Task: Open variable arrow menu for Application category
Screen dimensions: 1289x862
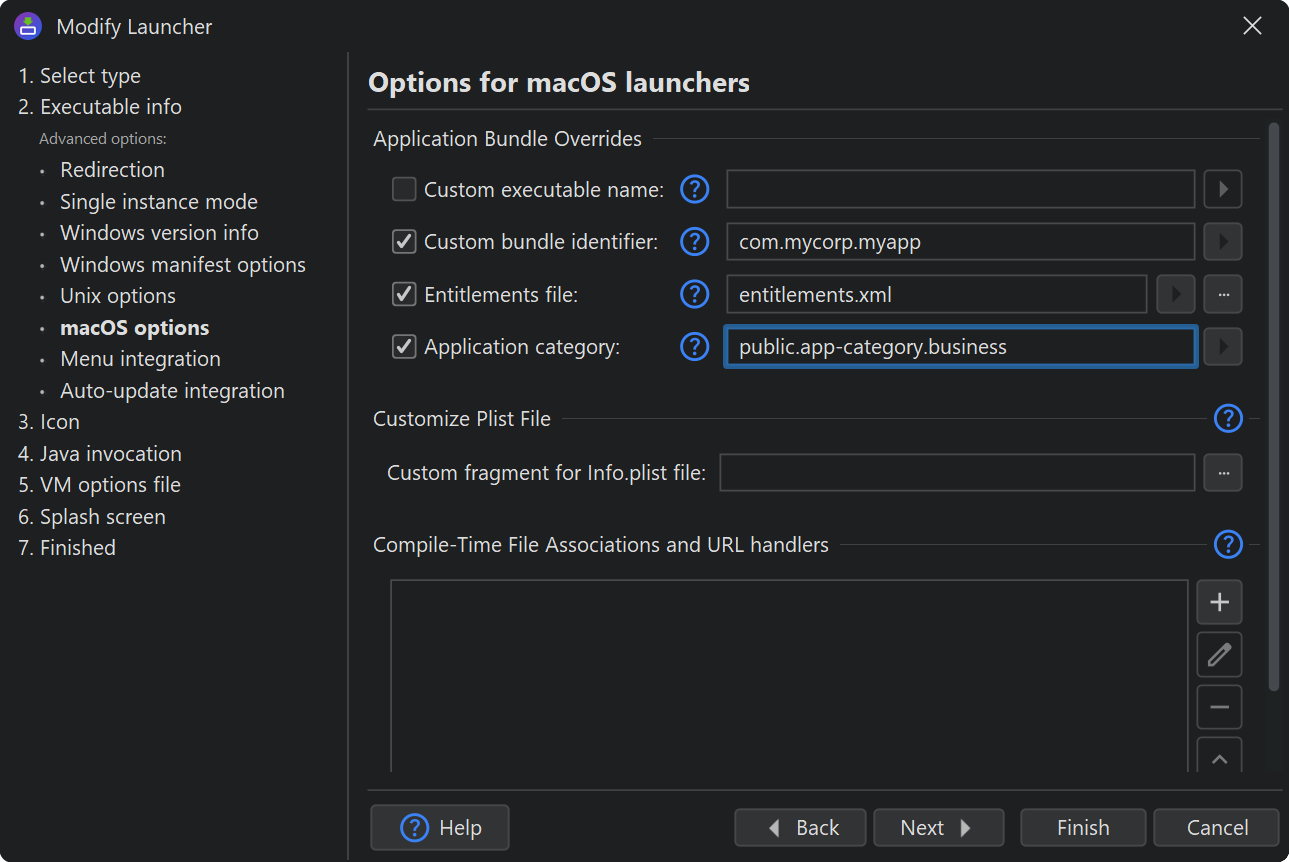Action: point(1222,347)
